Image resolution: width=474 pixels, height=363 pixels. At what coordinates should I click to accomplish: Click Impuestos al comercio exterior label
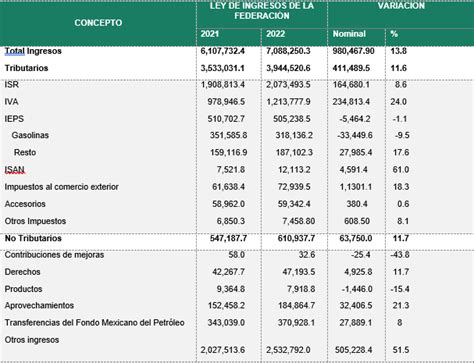(x=61, y=187)
